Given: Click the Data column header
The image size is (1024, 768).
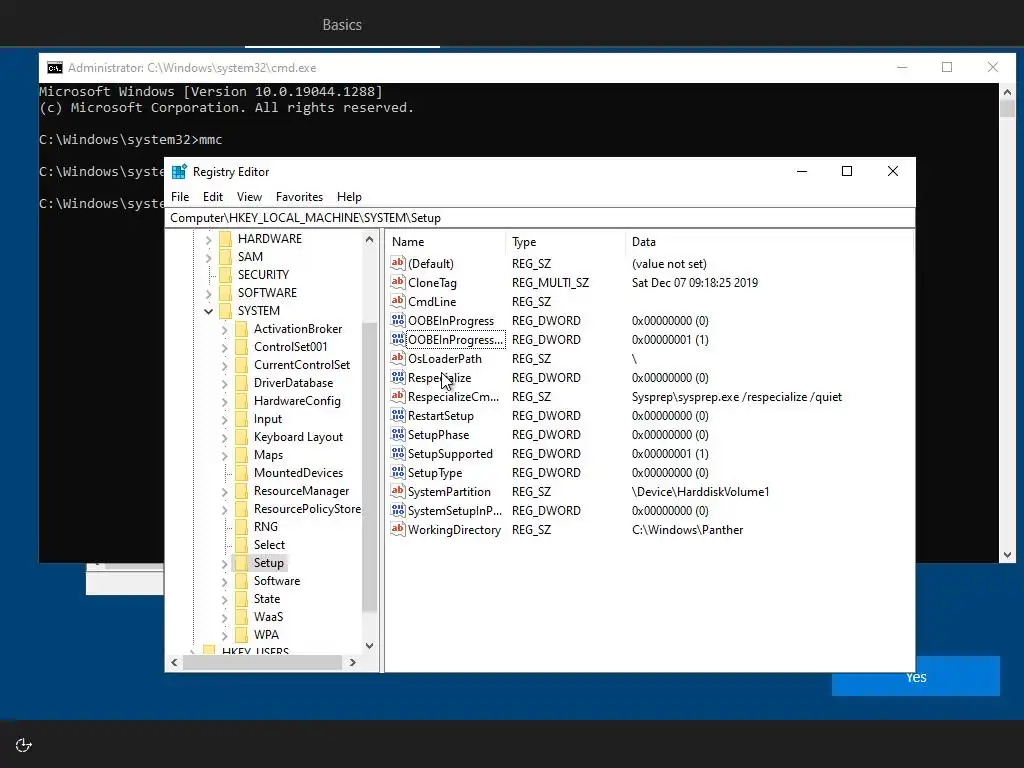Looking at the screenshot, I should click(x=769, y=242).
